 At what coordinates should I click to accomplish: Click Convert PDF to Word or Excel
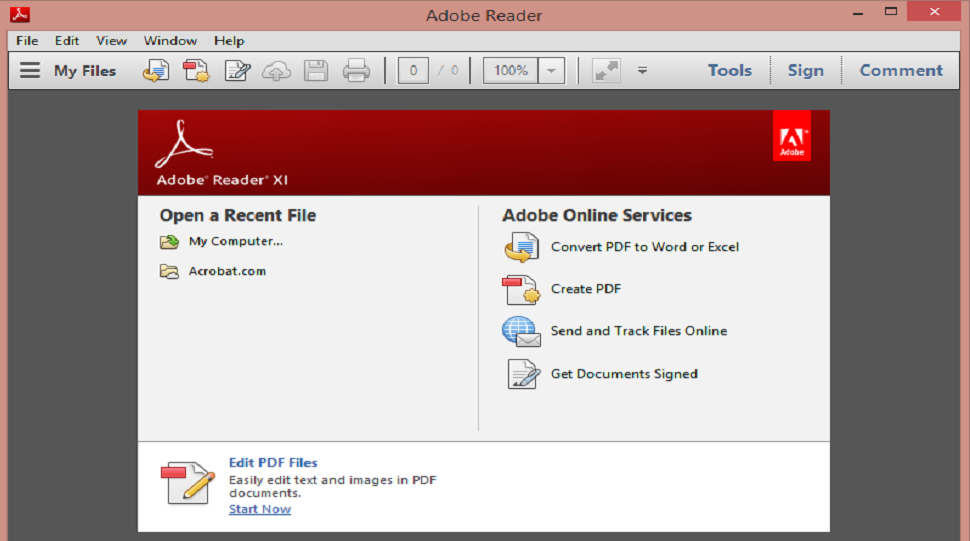coord(645,247)
